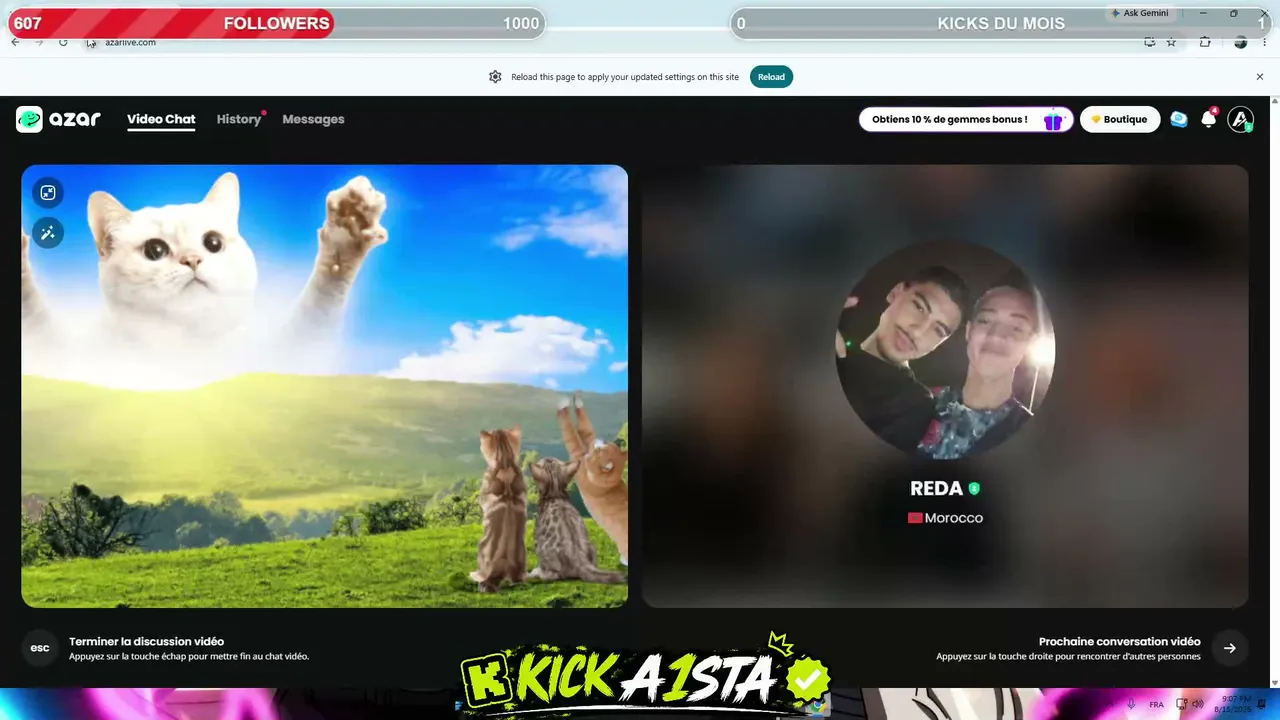Click REDA's profile picture
The width and height of the screenshot is (1280, 720).
pyautogui.click(x=945, y=350)
